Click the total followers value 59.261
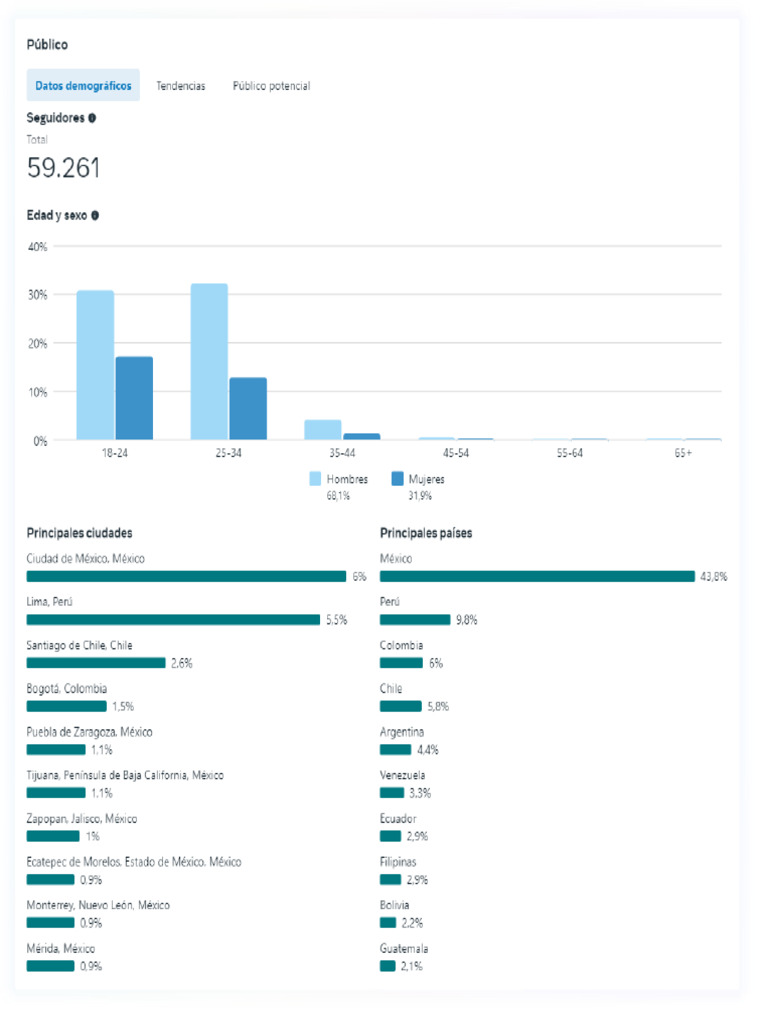Viewport: 768px width, 1024px height. click(x=63, y=168)
